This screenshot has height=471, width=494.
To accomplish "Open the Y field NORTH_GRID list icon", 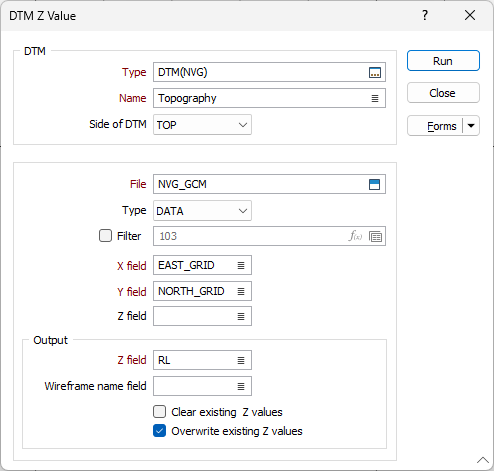I will click(x=241, y=291).
